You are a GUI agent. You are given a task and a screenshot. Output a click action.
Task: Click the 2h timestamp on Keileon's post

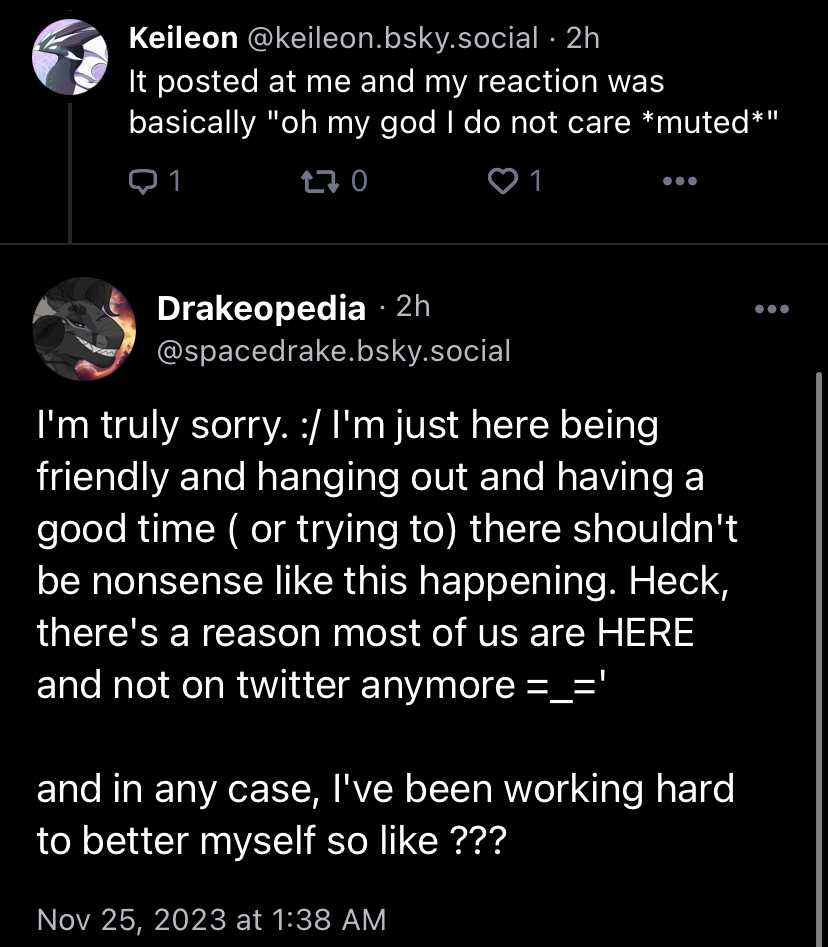583,38
